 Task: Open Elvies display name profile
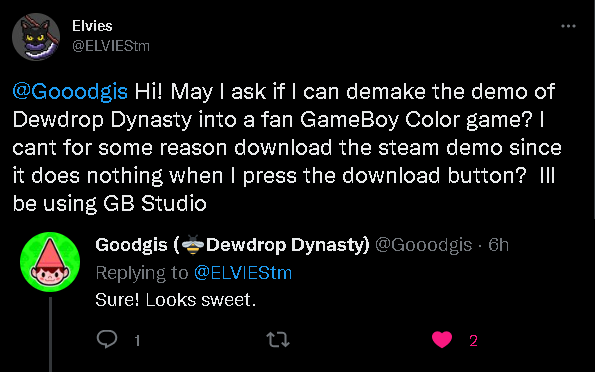(x=92, y=26)
